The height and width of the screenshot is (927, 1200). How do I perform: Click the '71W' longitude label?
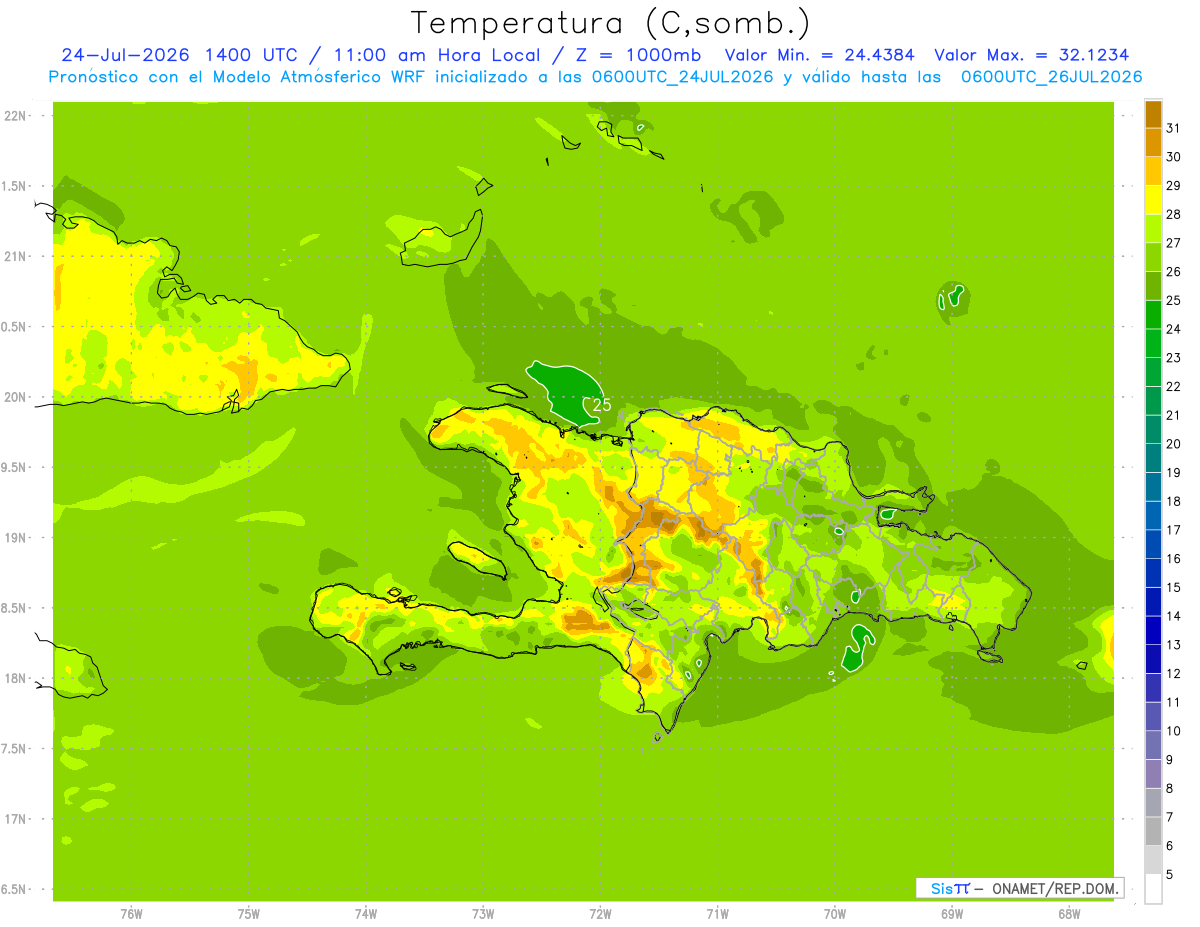(x=717, y=914)
